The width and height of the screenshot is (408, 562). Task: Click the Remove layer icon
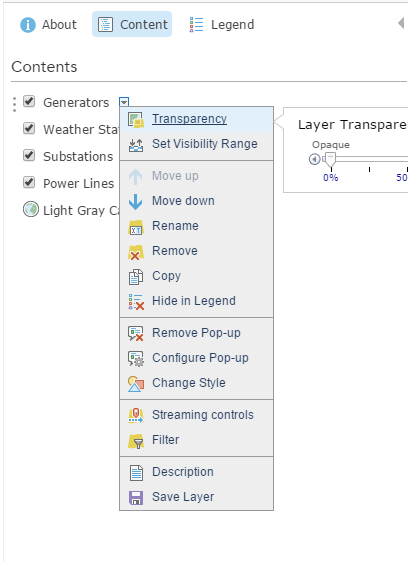pos(136,252)
